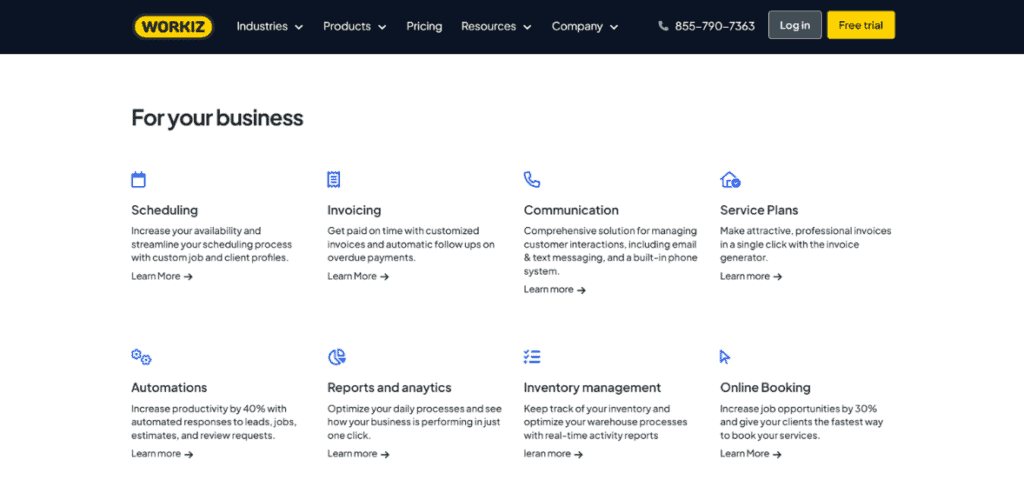
Task: Click the Online Booking cursor icon
Action: coord(725,357)
